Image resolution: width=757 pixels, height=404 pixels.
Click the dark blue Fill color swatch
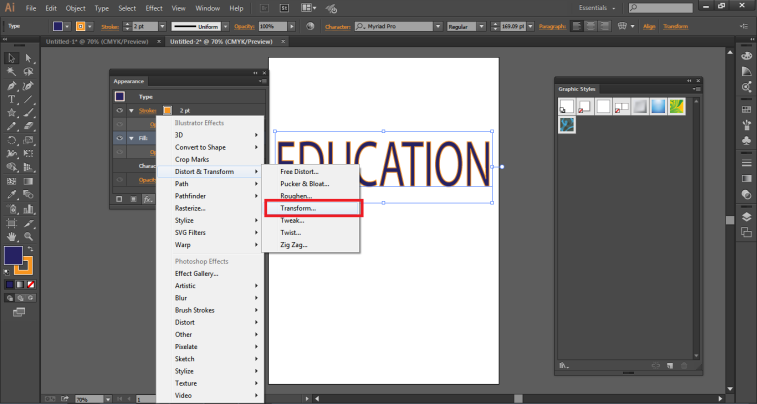14,257
